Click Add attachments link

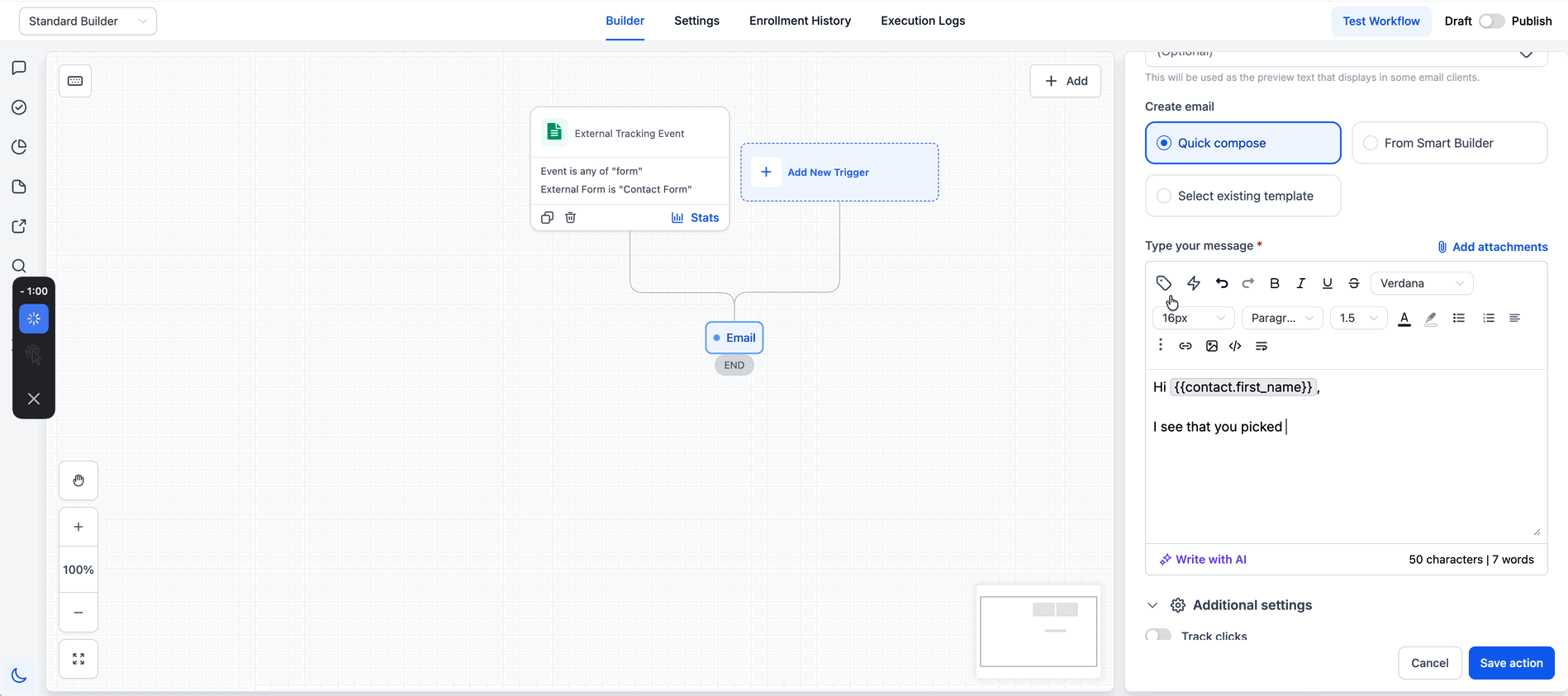1492,247
